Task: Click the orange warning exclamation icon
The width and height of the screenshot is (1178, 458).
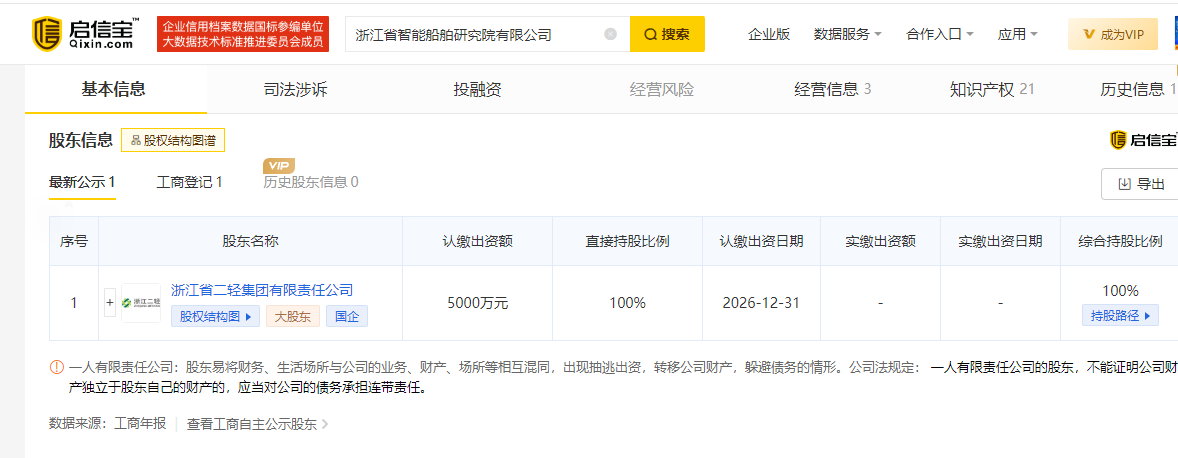Action: pos(56,368)
